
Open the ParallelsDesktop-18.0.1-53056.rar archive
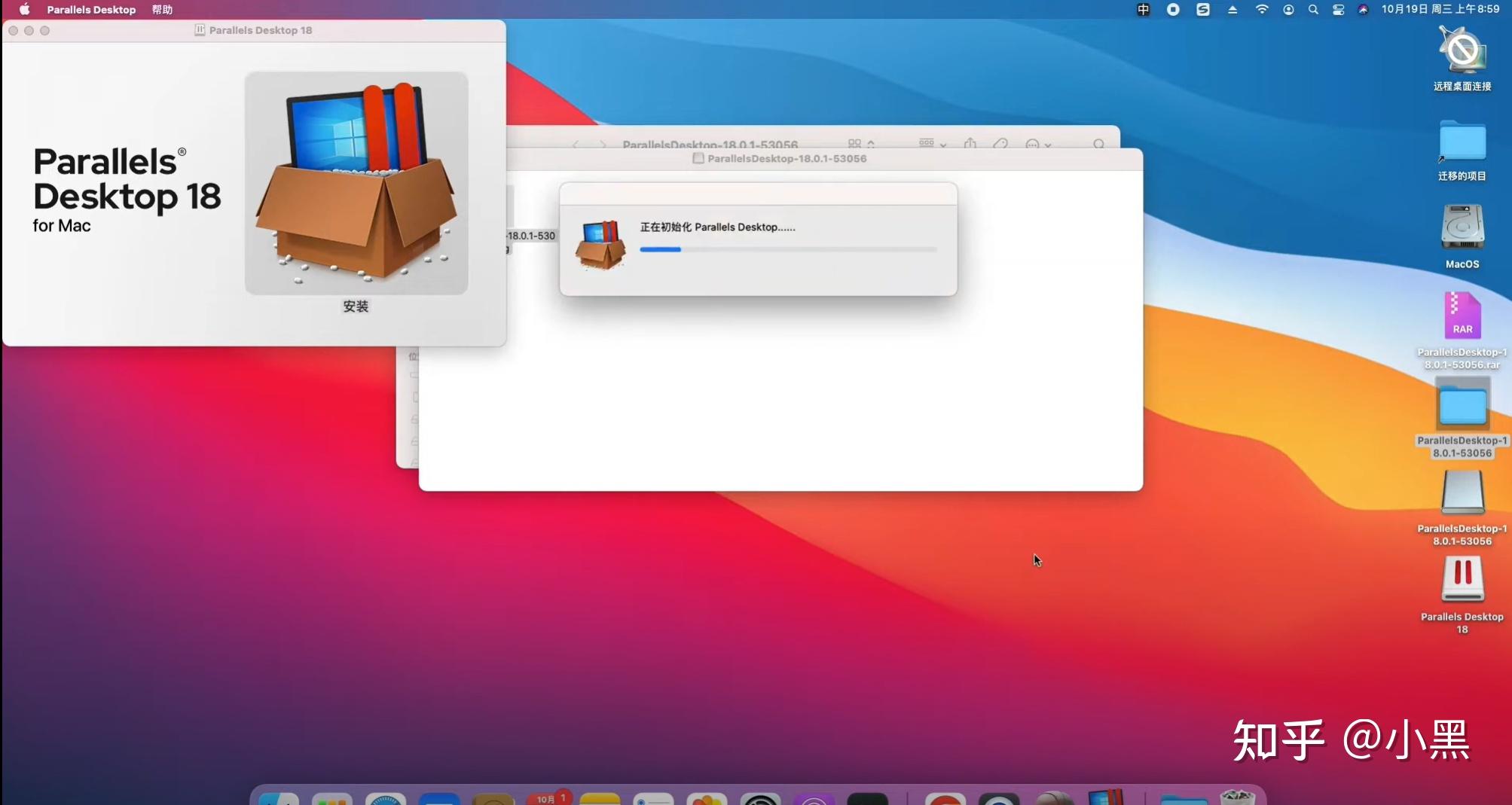(1461, 316)
